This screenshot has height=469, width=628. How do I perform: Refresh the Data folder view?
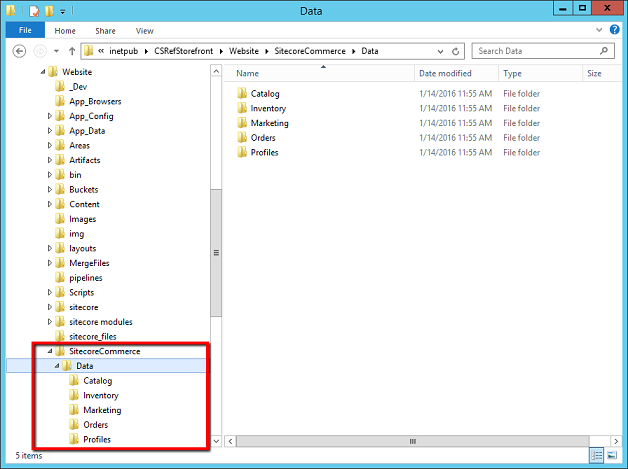click(x=455, y=51)
